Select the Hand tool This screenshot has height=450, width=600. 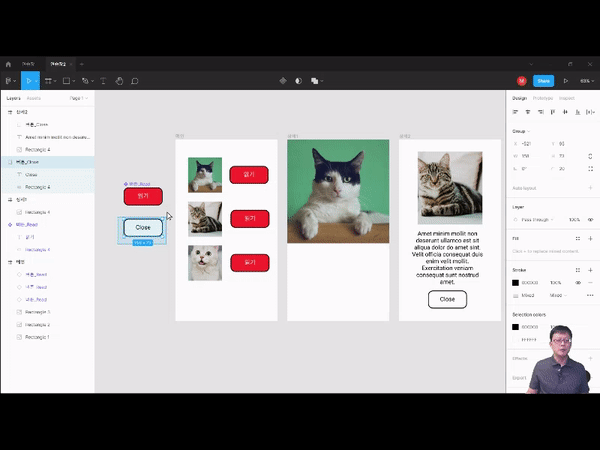click(x=119, y=81)
